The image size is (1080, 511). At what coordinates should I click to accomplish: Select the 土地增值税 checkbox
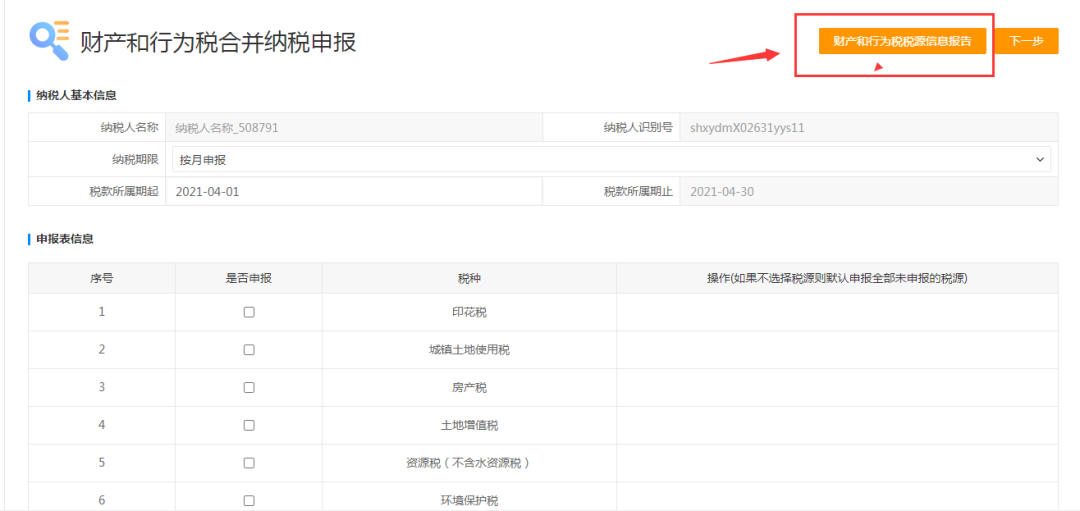point(249,425)
